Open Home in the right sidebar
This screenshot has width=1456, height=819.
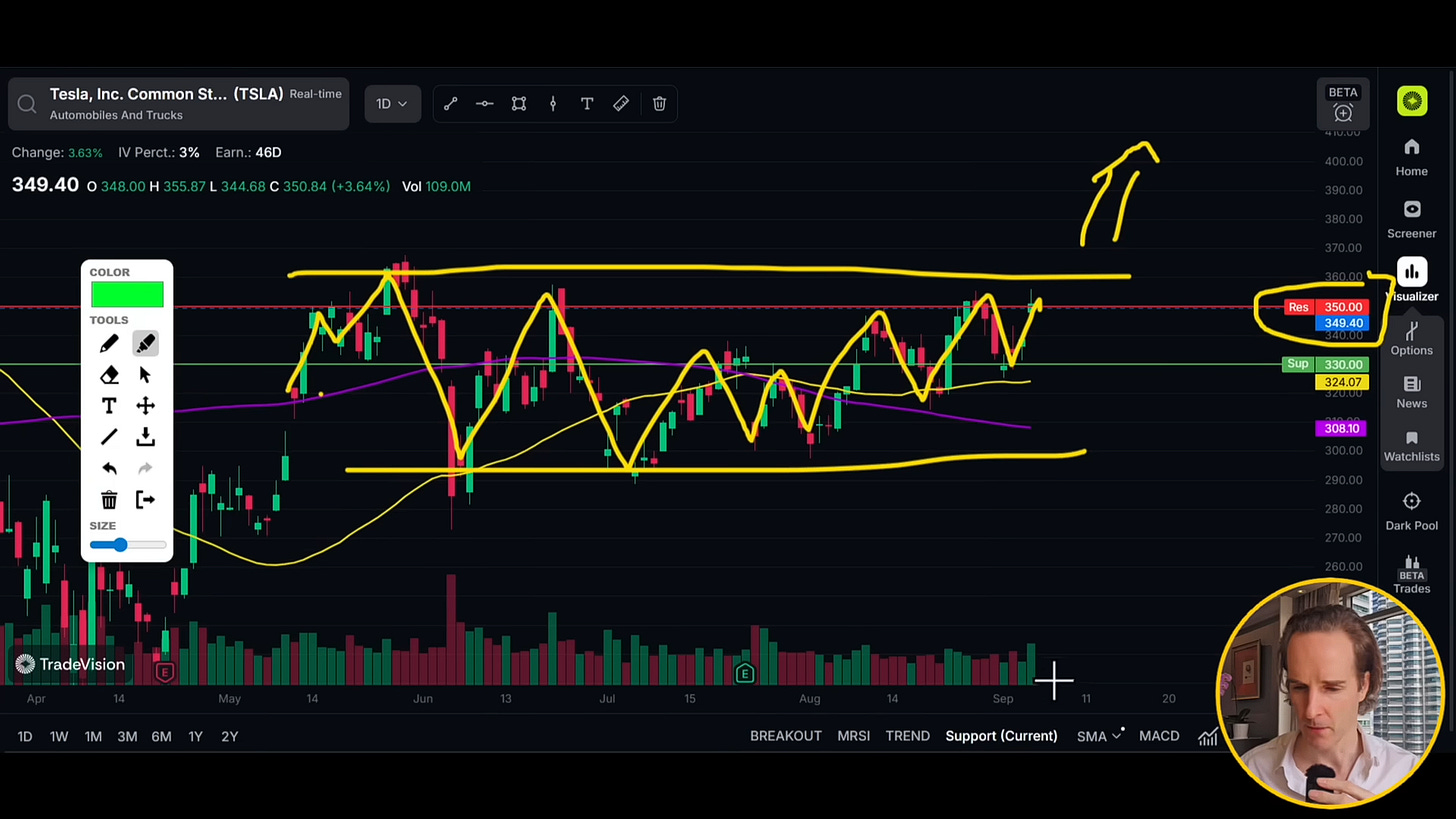1411,158
